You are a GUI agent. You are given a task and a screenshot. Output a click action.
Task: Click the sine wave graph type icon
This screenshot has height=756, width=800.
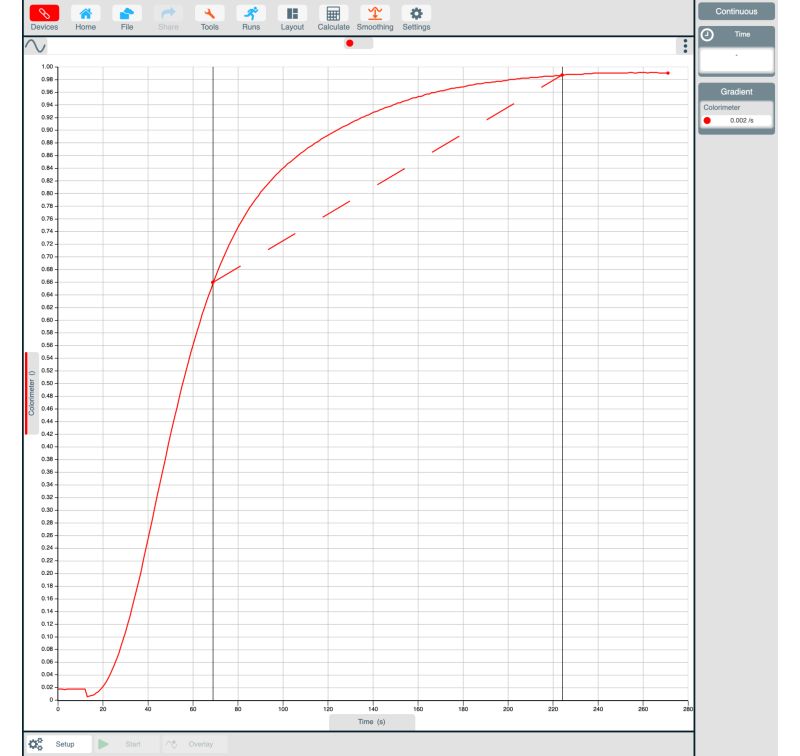pos(35,46)
